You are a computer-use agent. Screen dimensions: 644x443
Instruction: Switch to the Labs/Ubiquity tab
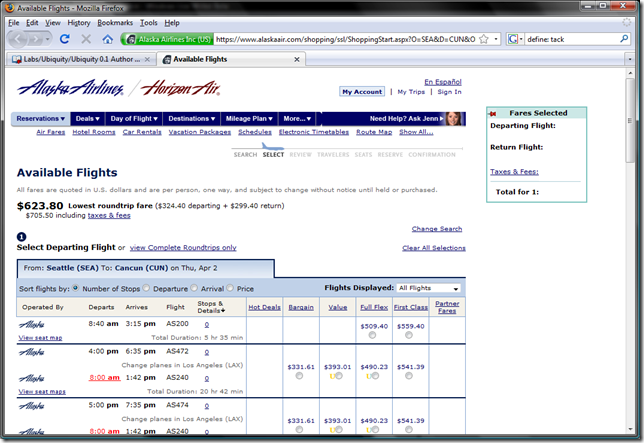pyautogui.click(x=81, y=60)
